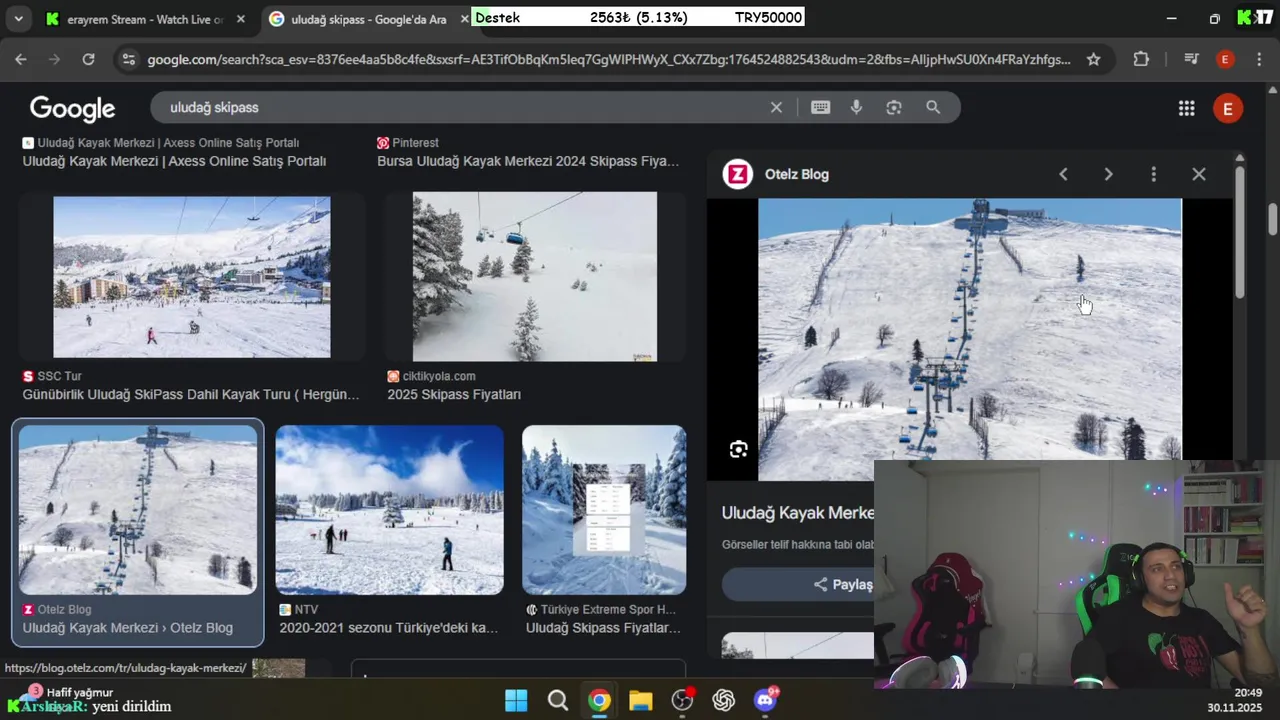This screenshot has height=720, width=1280.
Task: Bookmark this page with the star icon
Action: 1093,60
